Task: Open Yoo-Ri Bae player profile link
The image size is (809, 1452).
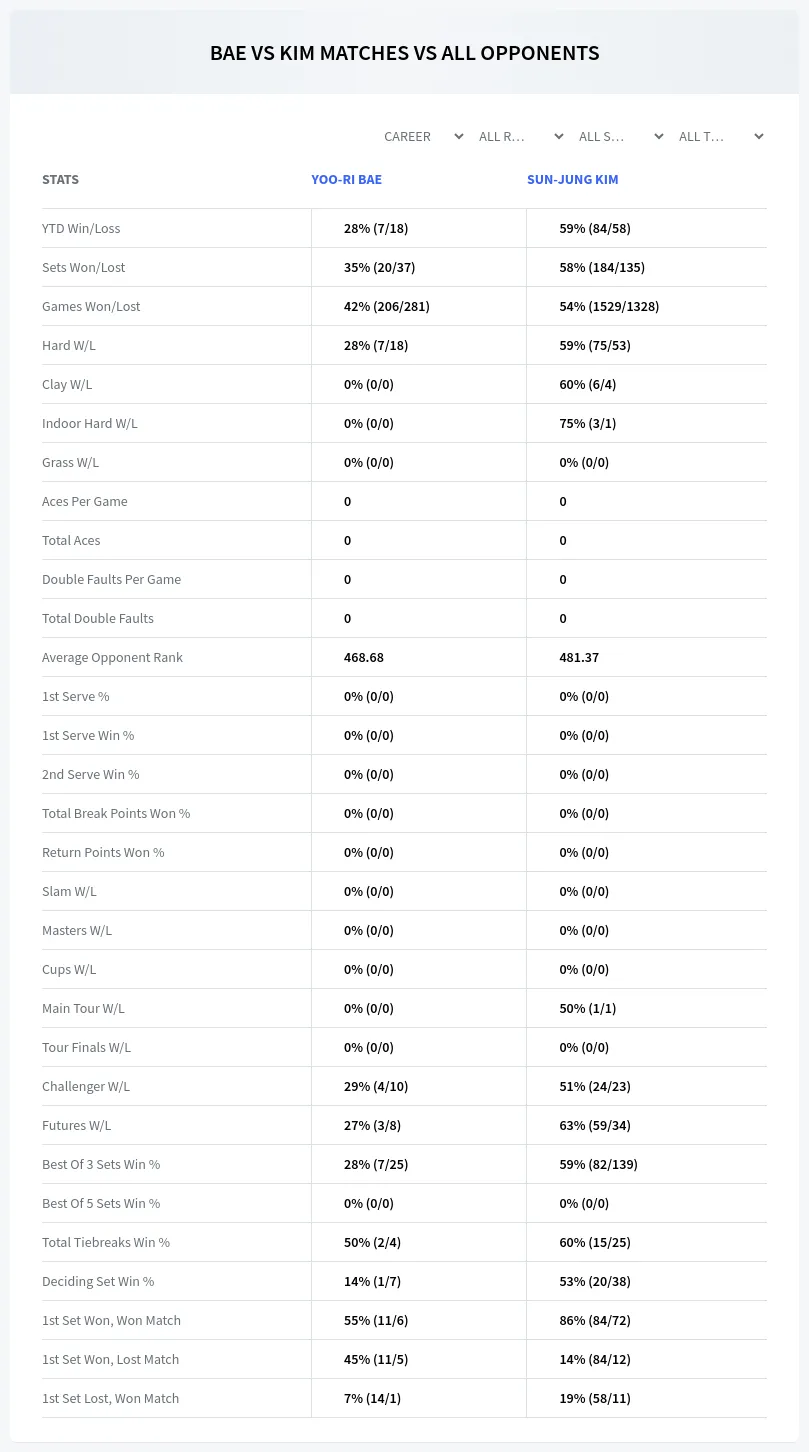Action: tap(346, 180)
